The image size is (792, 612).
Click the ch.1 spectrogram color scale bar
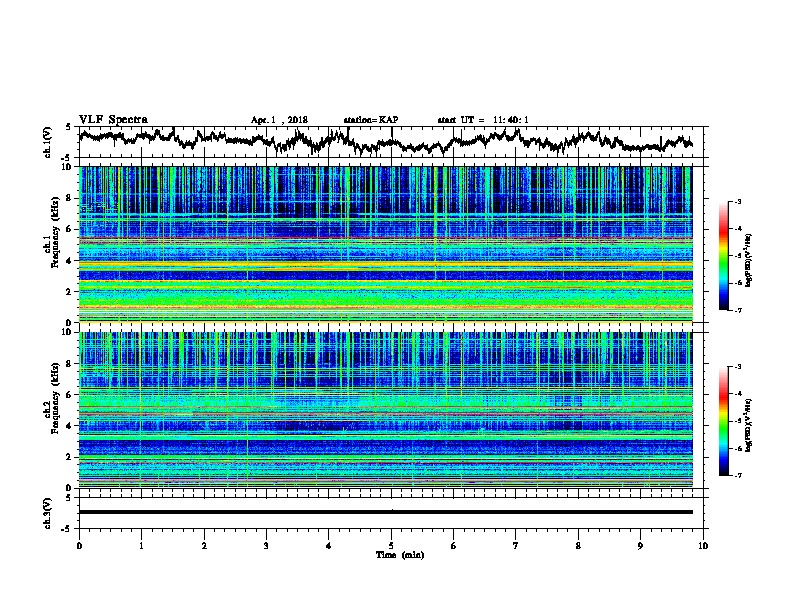[723, 256]
